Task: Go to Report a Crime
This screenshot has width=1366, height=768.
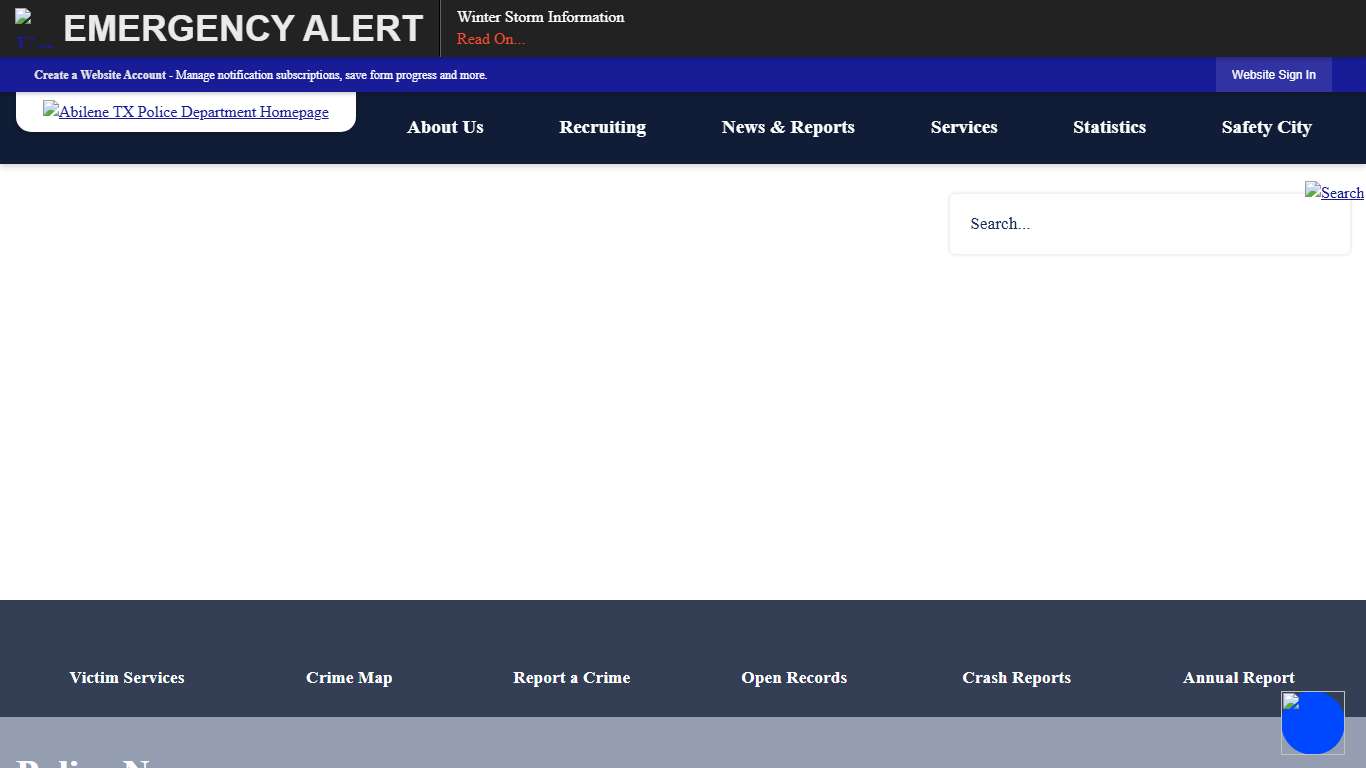Action: point(571,678)
